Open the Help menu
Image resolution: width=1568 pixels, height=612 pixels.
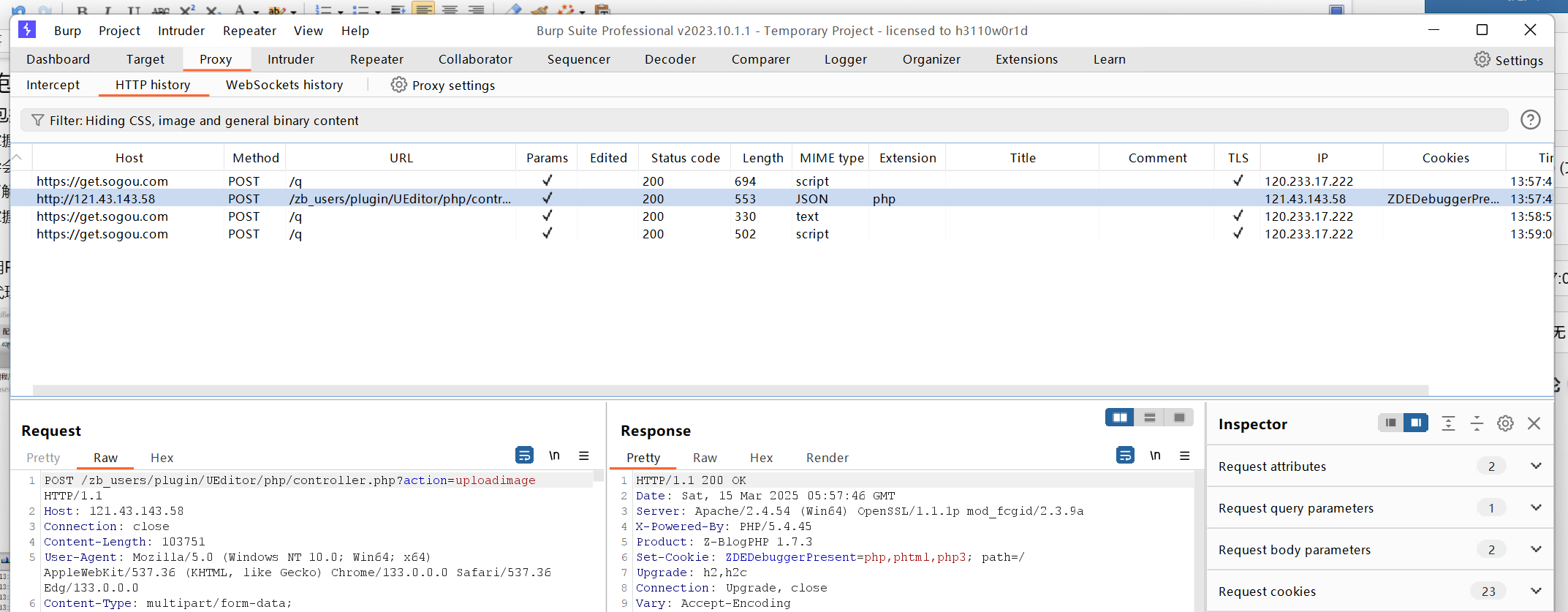tap(355, 31)
